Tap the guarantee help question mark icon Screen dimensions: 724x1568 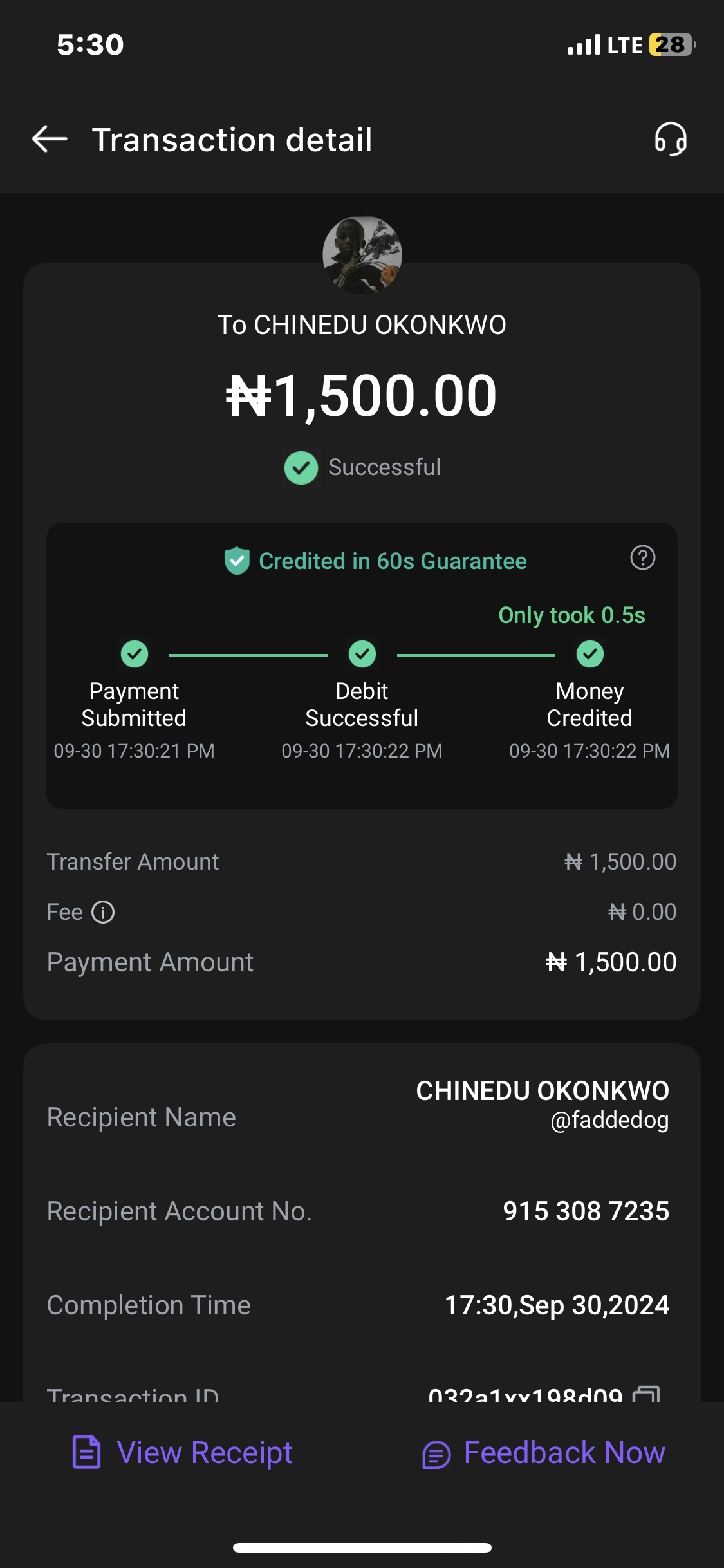tap(642, 557)
